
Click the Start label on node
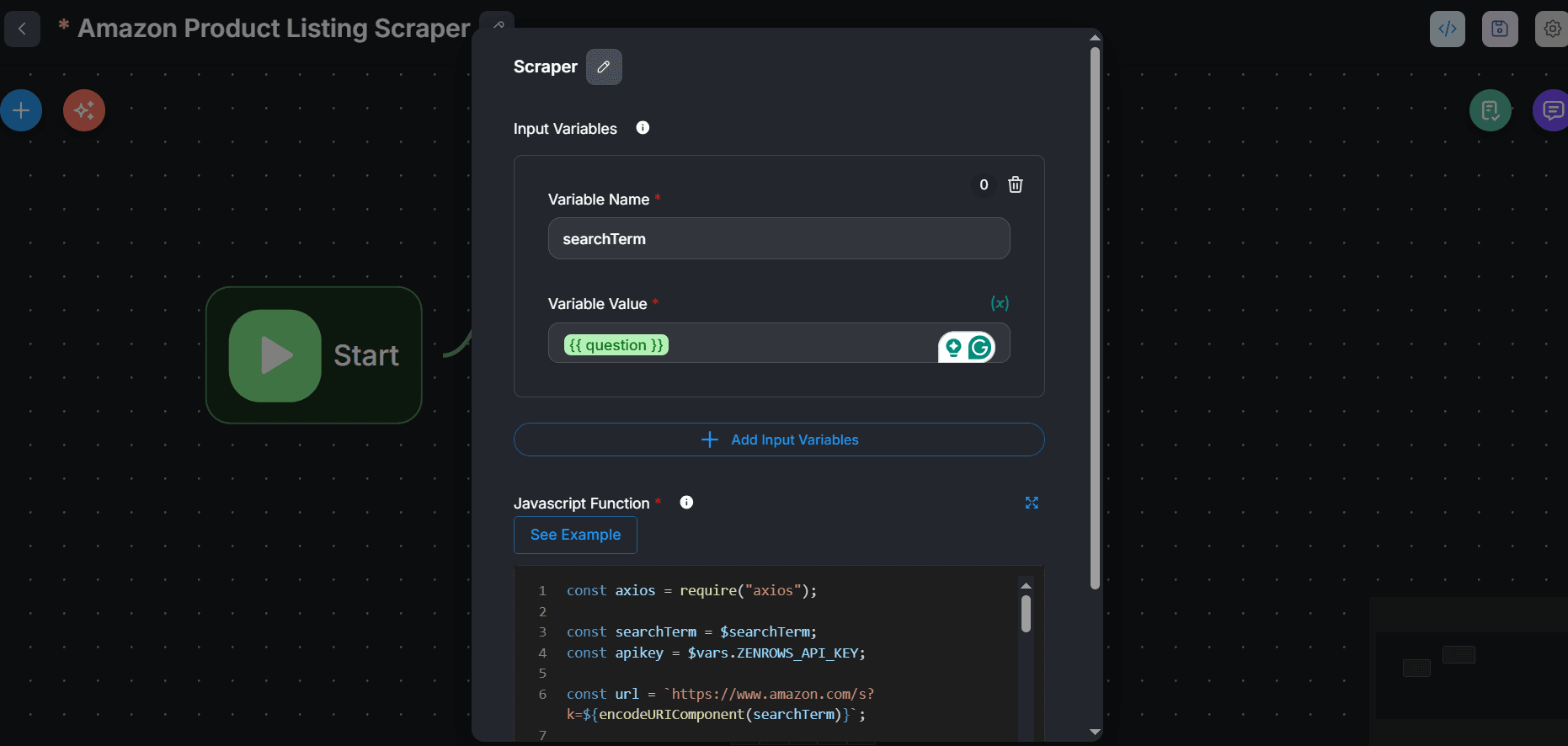[366, 355]
